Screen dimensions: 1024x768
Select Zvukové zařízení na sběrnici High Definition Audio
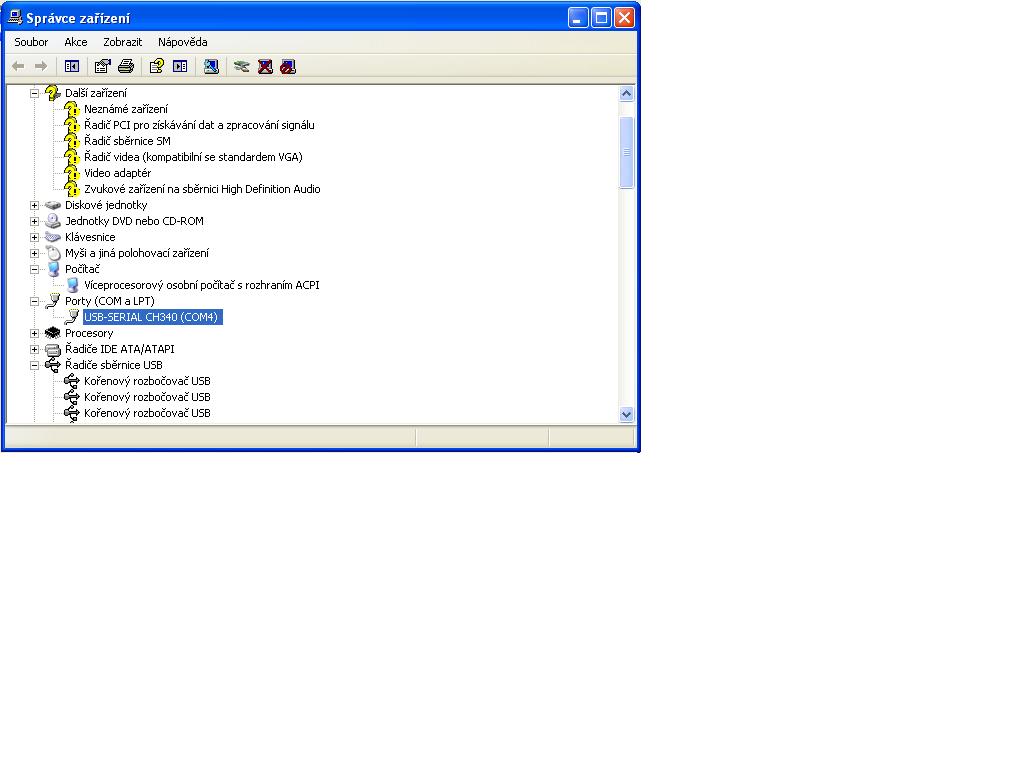(202, 189)
